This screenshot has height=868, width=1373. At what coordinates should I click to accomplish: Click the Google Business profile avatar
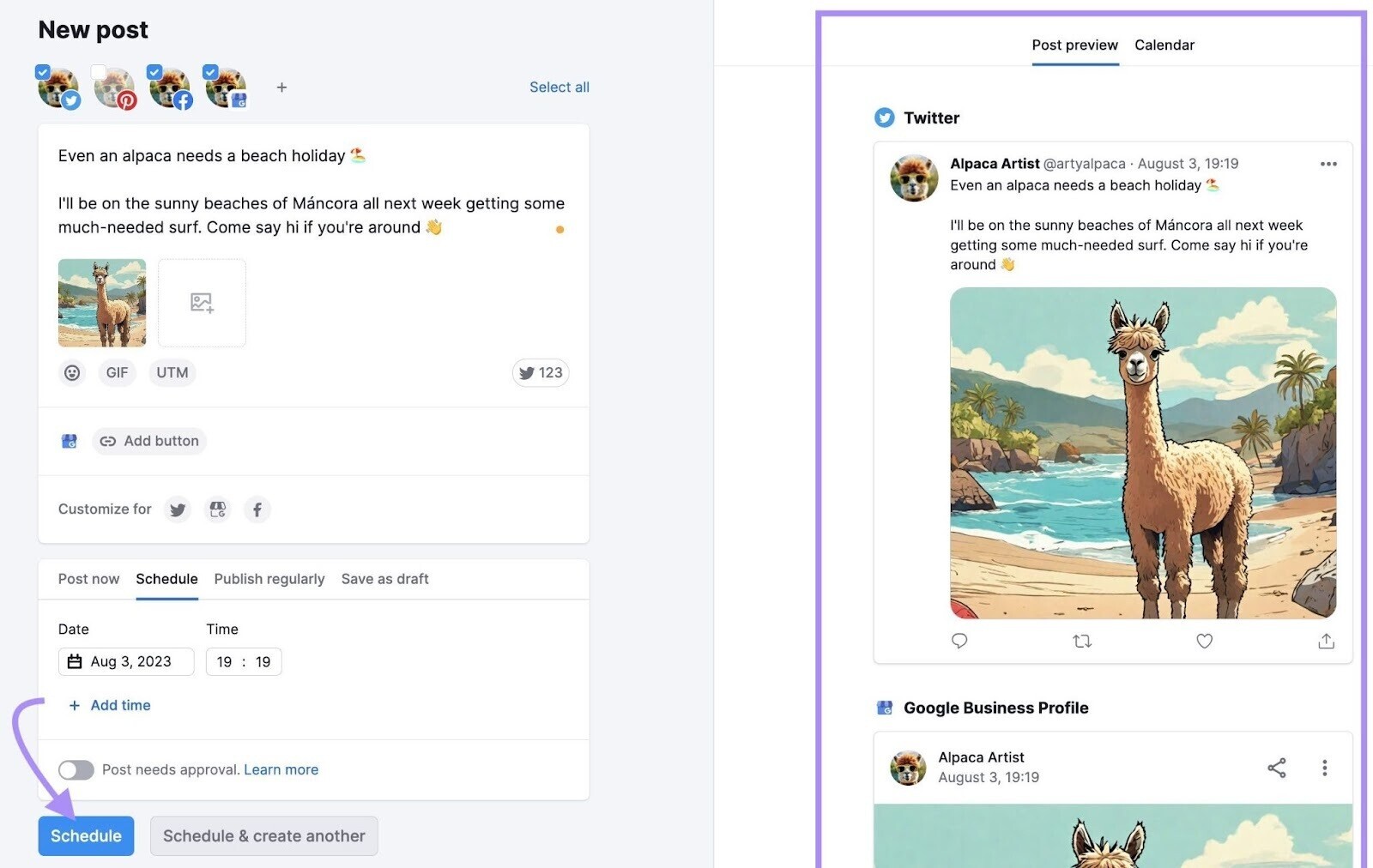coord(227,88)
